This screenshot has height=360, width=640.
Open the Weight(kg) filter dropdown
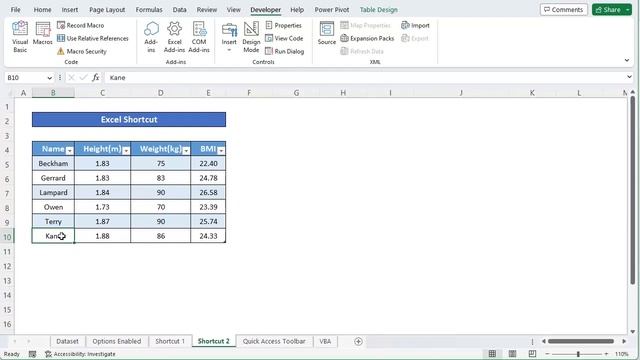[186, 151]
